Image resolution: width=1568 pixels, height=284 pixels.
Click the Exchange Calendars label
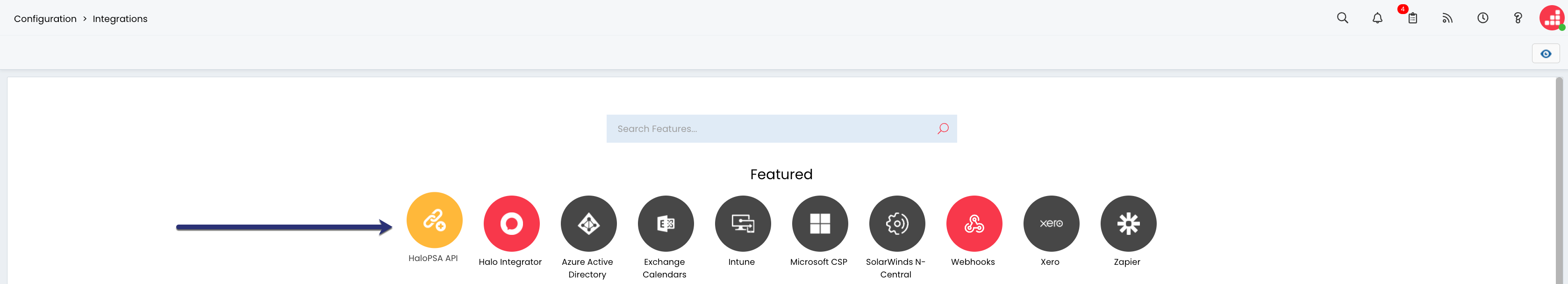(x=664, y=268)
